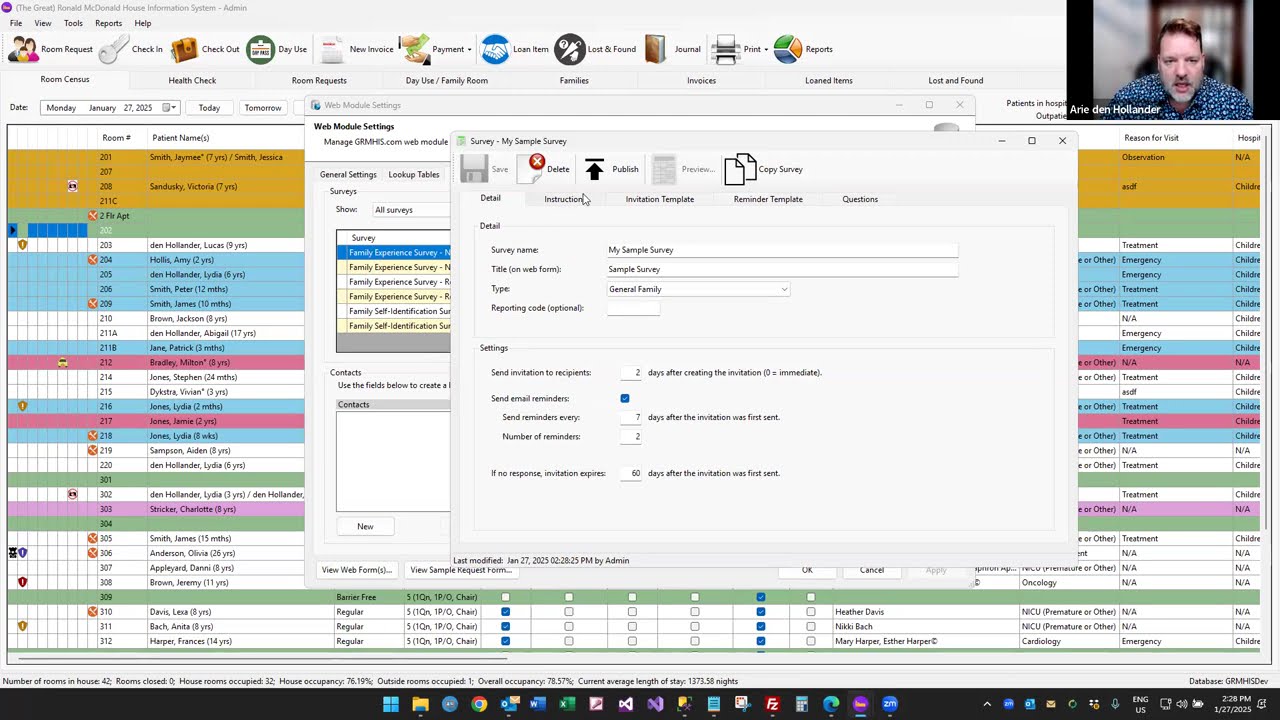Click View Web Form(s)... button
This screenshot has height=720, width=1280.
pos(356,570)
